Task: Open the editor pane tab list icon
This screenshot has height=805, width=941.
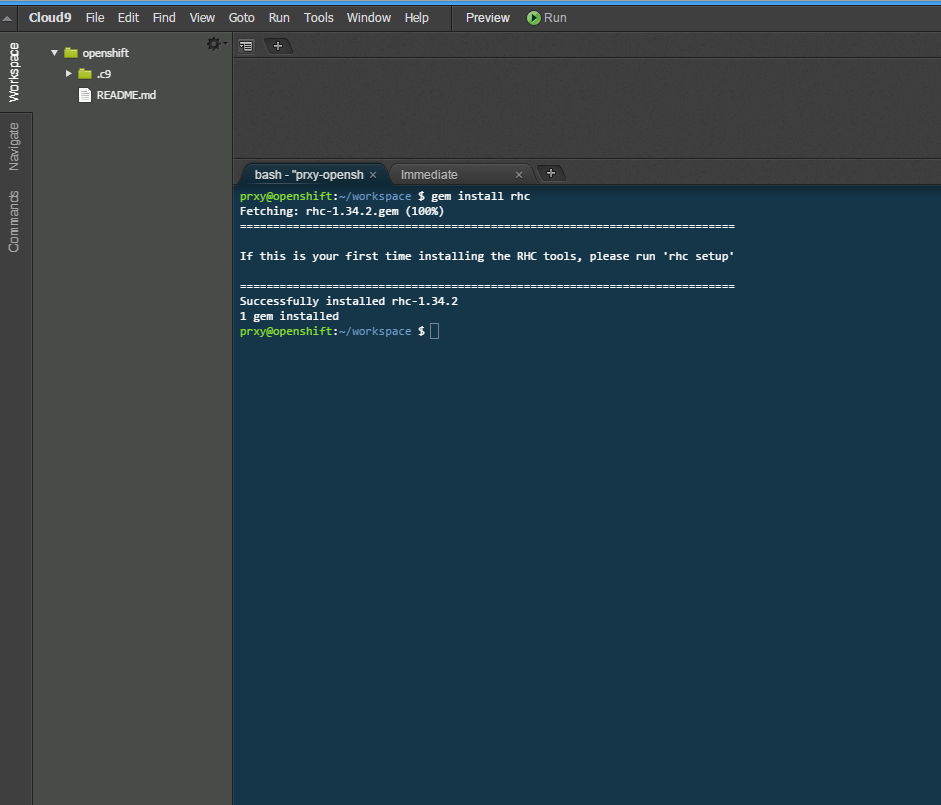Action: point(246,46)
